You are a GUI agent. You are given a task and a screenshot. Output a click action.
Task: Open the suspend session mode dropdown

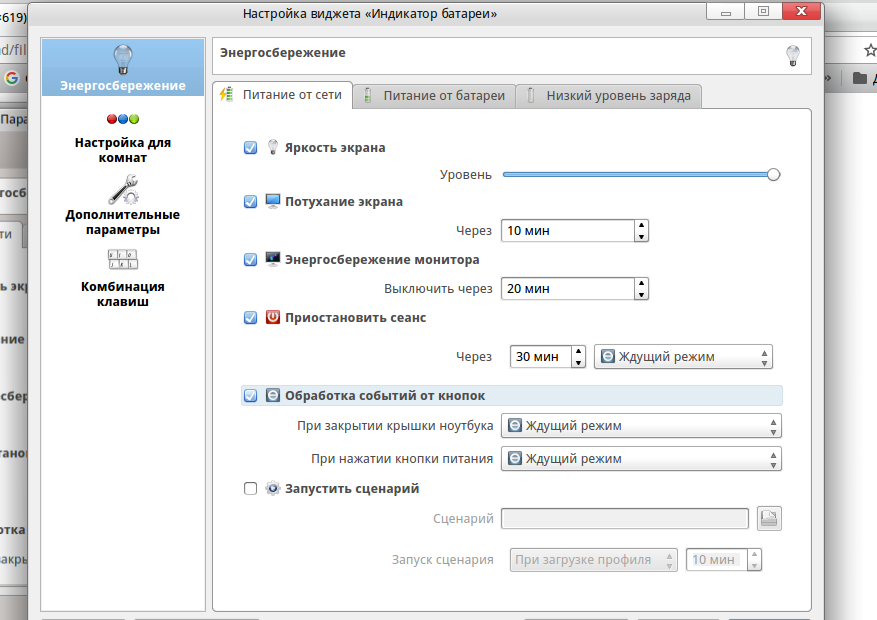click(x=683, y=357)
